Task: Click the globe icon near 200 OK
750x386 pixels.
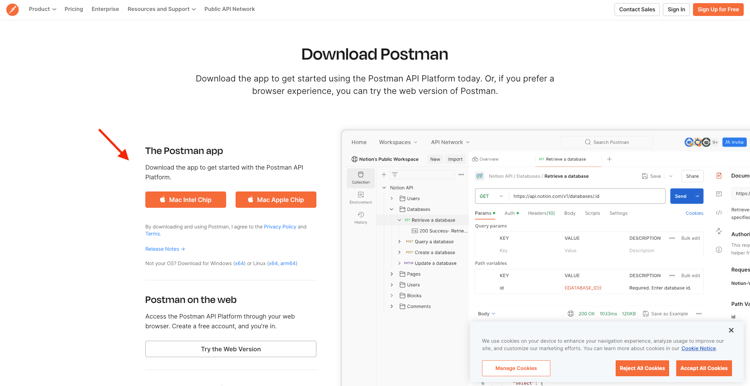Action: (570, 314)
